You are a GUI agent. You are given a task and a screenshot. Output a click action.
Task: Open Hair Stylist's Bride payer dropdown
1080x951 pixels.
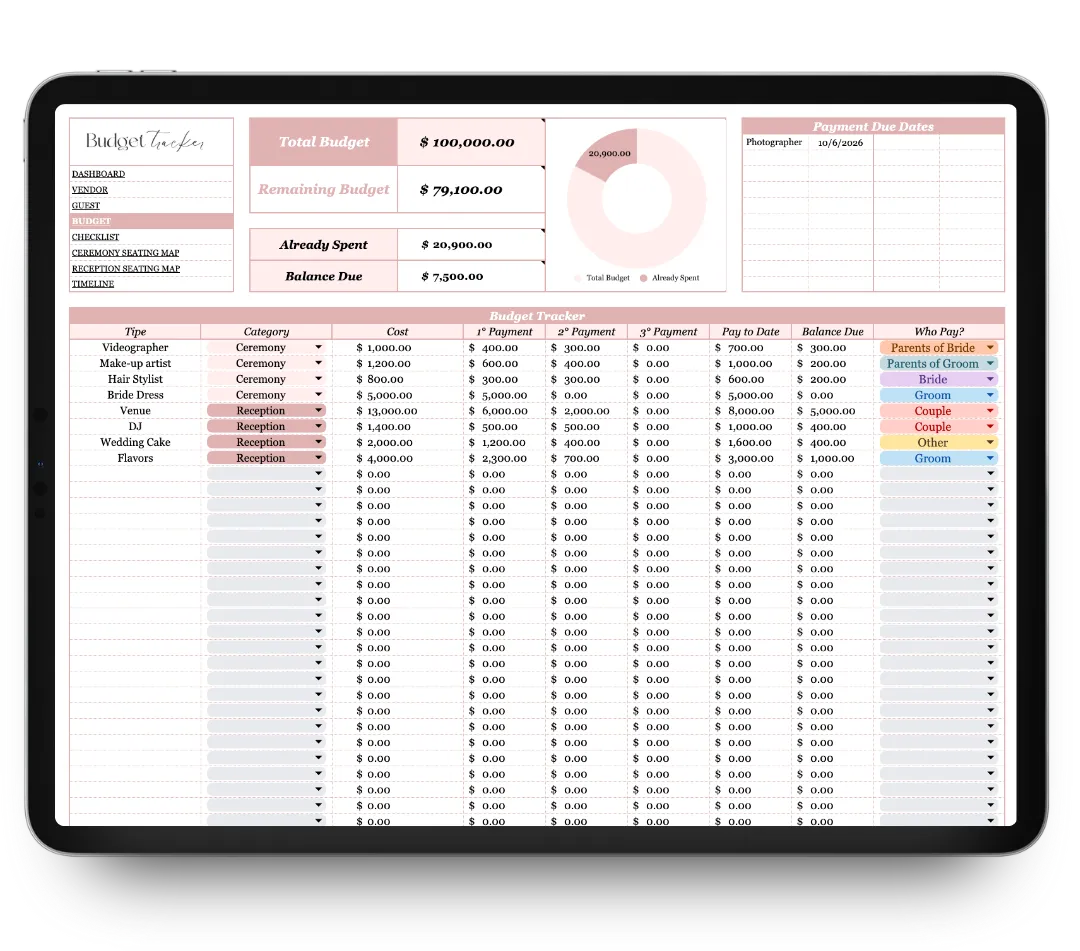[990, 380]
